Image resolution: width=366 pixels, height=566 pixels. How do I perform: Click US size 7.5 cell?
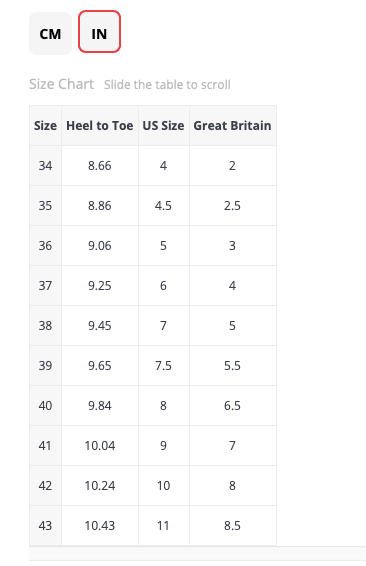pyautogui.click(x=164, y=366)
